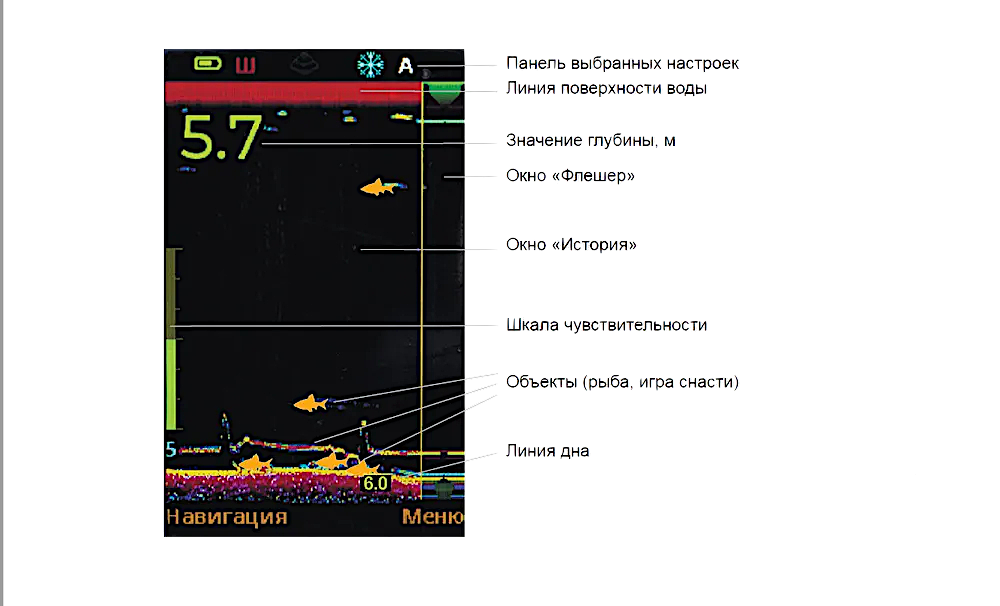The height and width of the screenshot is (606, 1000).
Task: Open the Меню soft key
Action: coord(433,517)
